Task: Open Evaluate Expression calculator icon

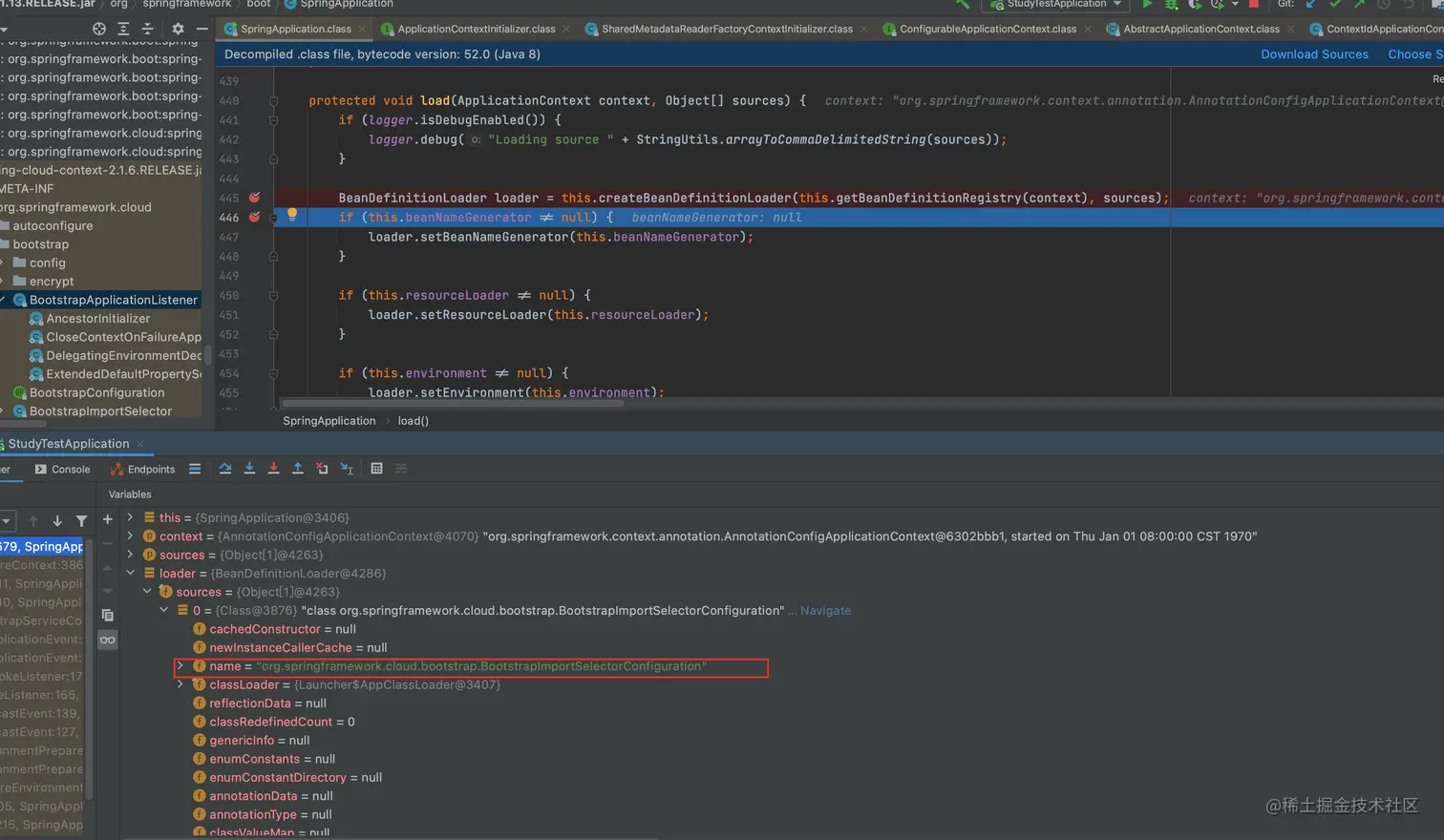Action: click(376, 469)
